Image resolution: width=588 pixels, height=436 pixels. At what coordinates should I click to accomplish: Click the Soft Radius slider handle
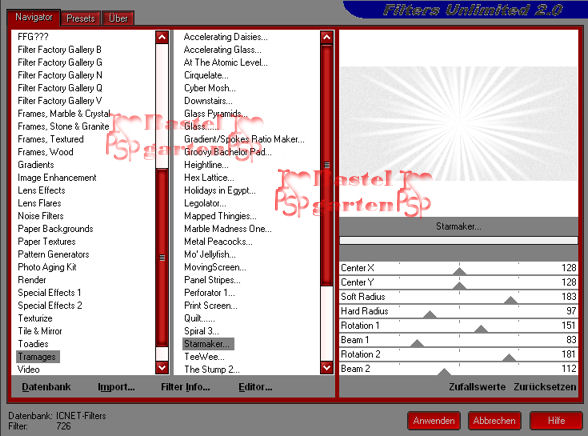tap(511, 300)
